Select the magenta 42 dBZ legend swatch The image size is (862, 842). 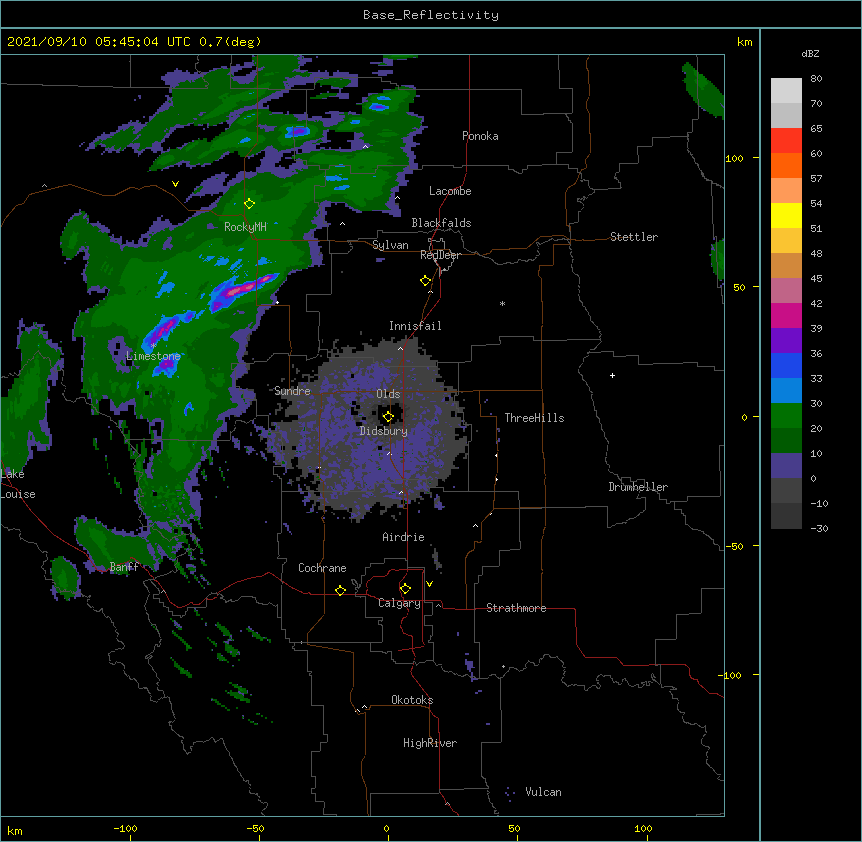coord(786,315)
